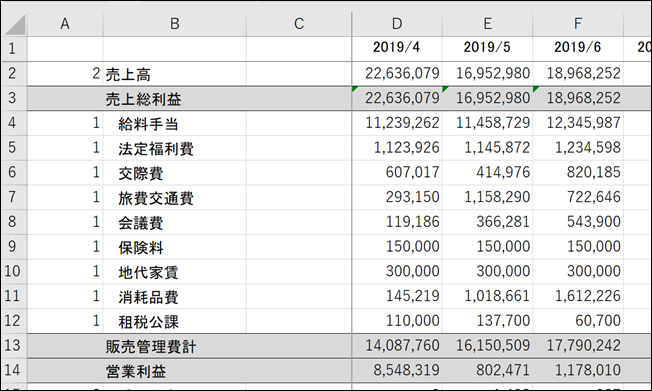Click the number 2 in cell A2
This screenshot has height=391, width=652.
tap(96, 74)
